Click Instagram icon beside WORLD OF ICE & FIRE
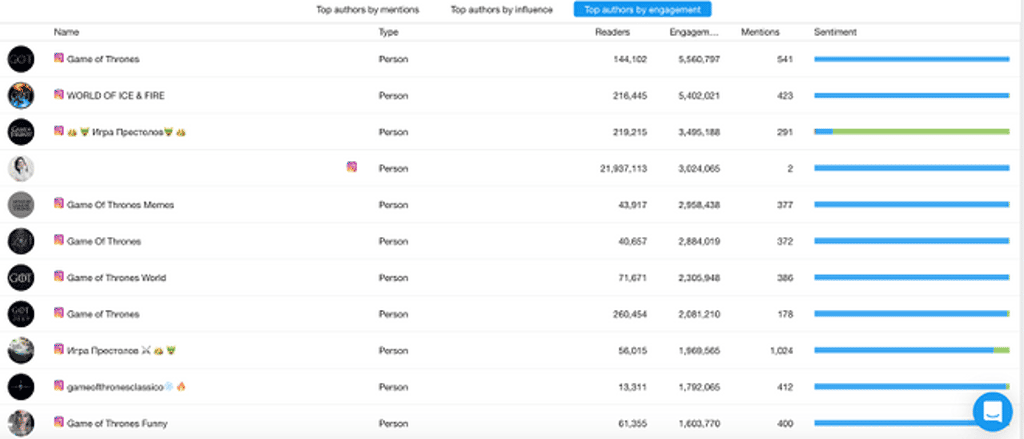The width and height of the screenshot is (1024, 439). 59,94
